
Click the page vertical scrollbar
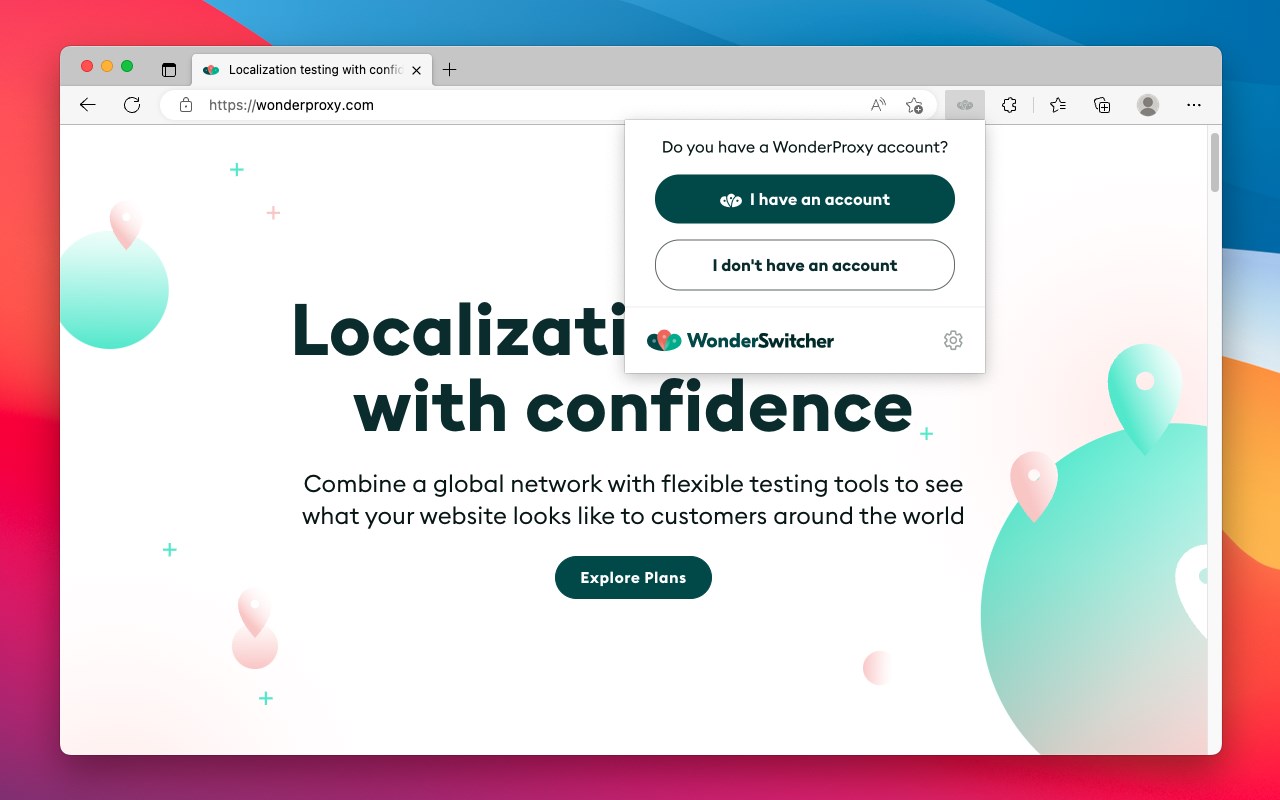point(1215,161)
